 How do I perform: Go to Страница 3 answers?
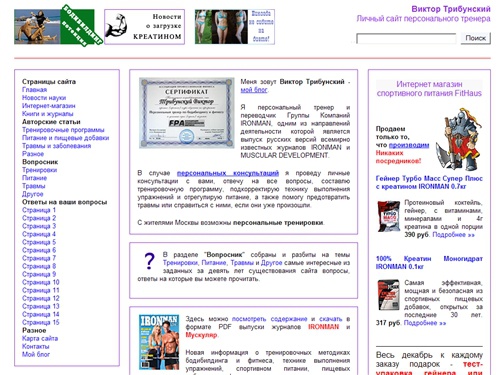click(39, 226)
